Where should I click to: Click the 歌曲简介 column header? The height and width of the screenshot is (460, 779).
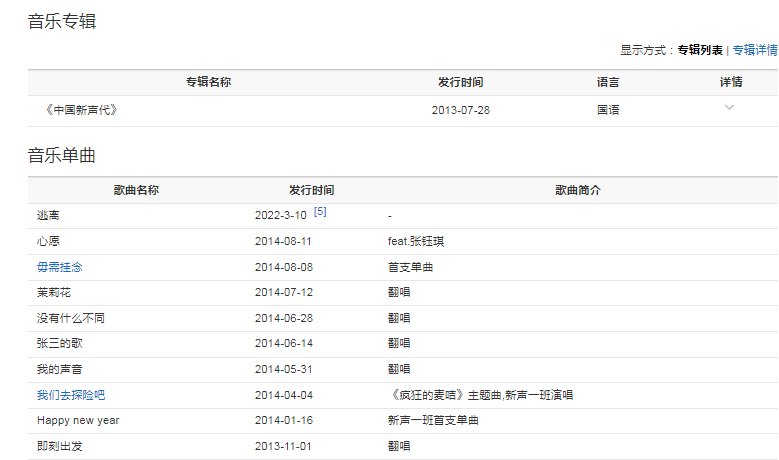click(x=578, y=190)
